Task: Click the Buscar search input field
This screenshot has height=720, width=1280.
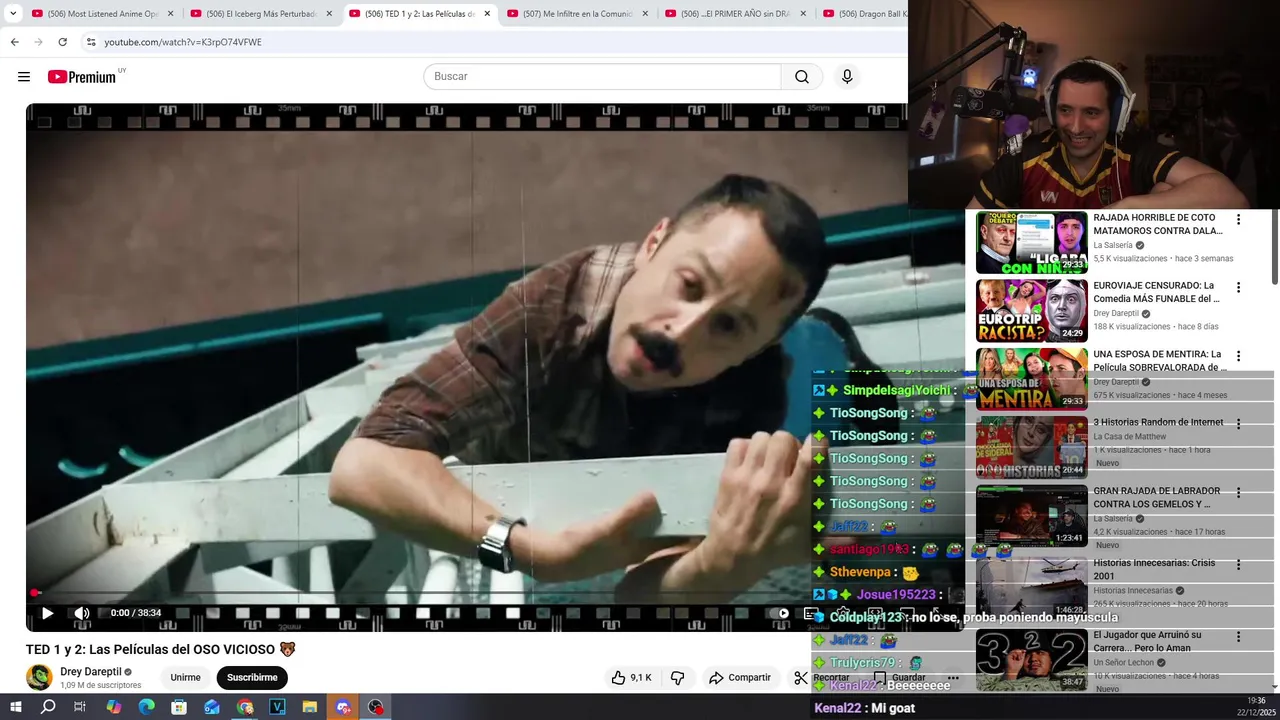Action: pos(602,77)
